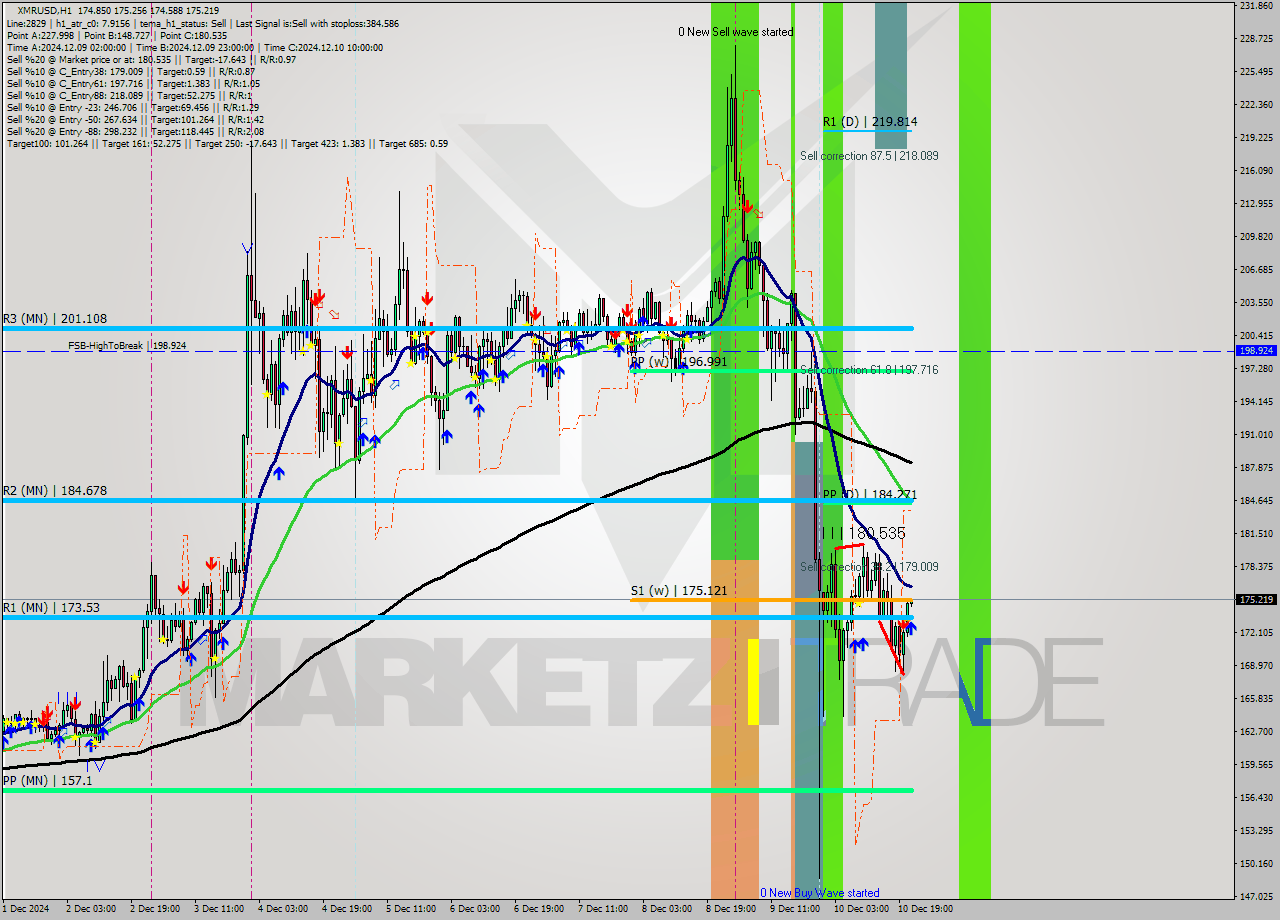The height and width of the screenshot is (920, 1280).
Task: Click the 'PP (w) | 196.991' weekly pivot label
Action: pos(679,362)
